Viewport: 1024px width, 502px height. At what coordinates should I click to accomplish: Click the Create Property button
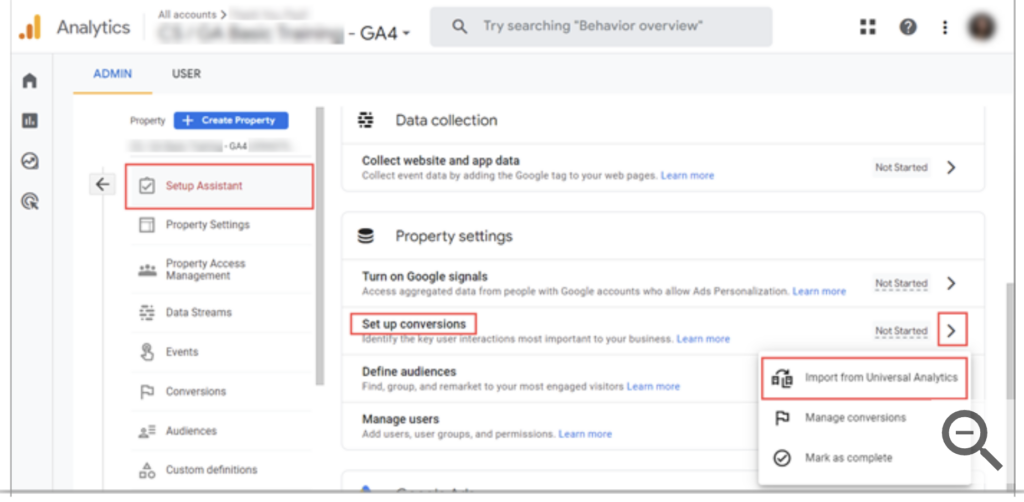click(x=231, y=120)
